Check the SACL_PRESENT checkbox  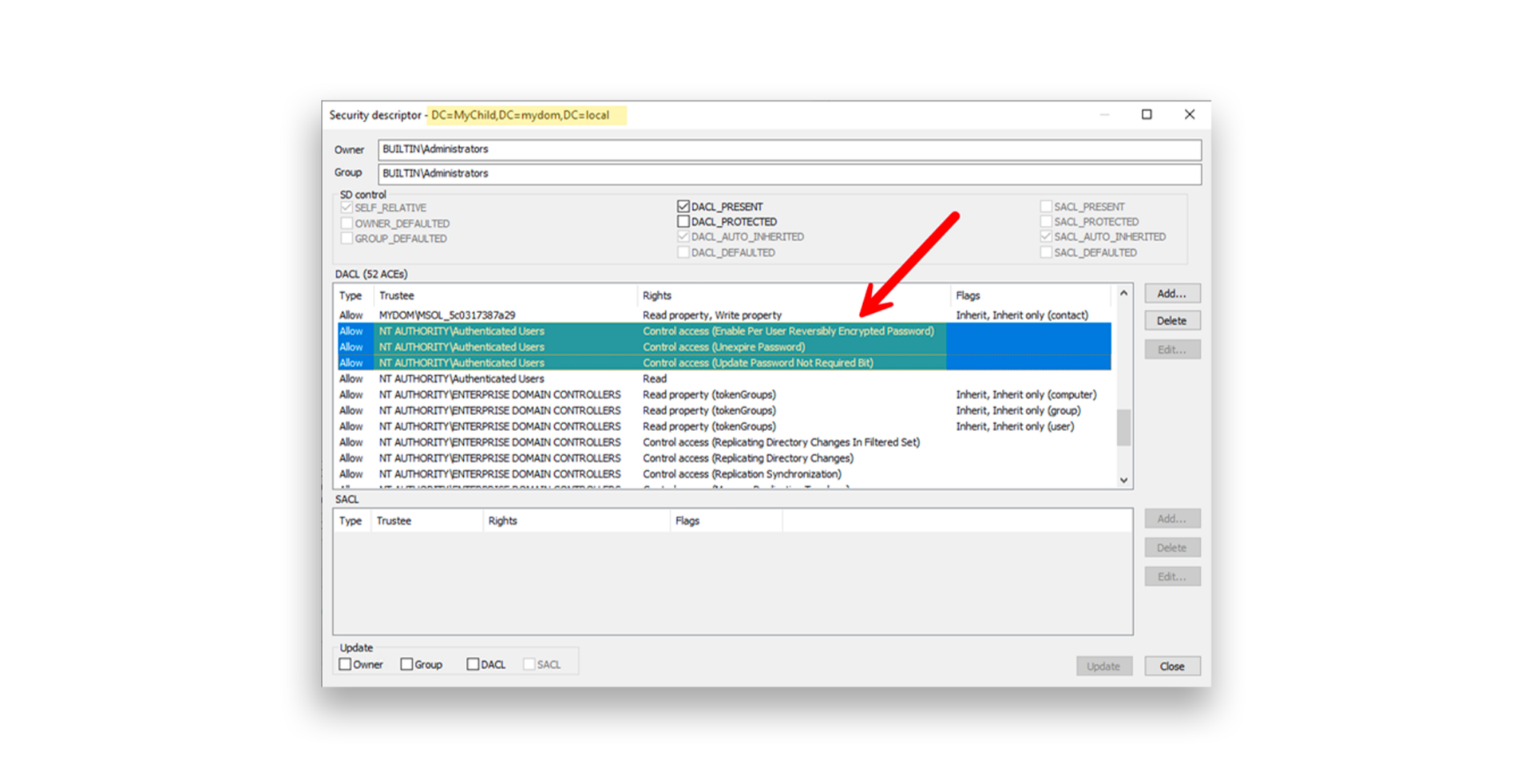point(1046,205)
